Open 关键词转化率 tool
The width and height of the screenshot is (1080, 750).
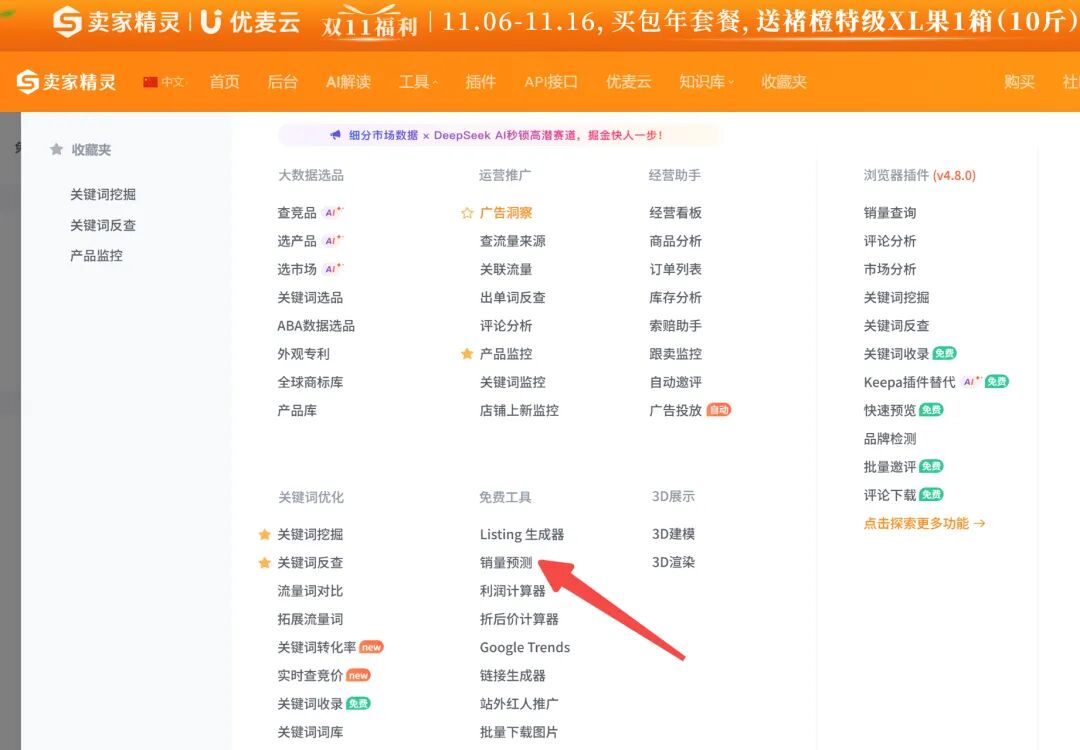(316, 647)
